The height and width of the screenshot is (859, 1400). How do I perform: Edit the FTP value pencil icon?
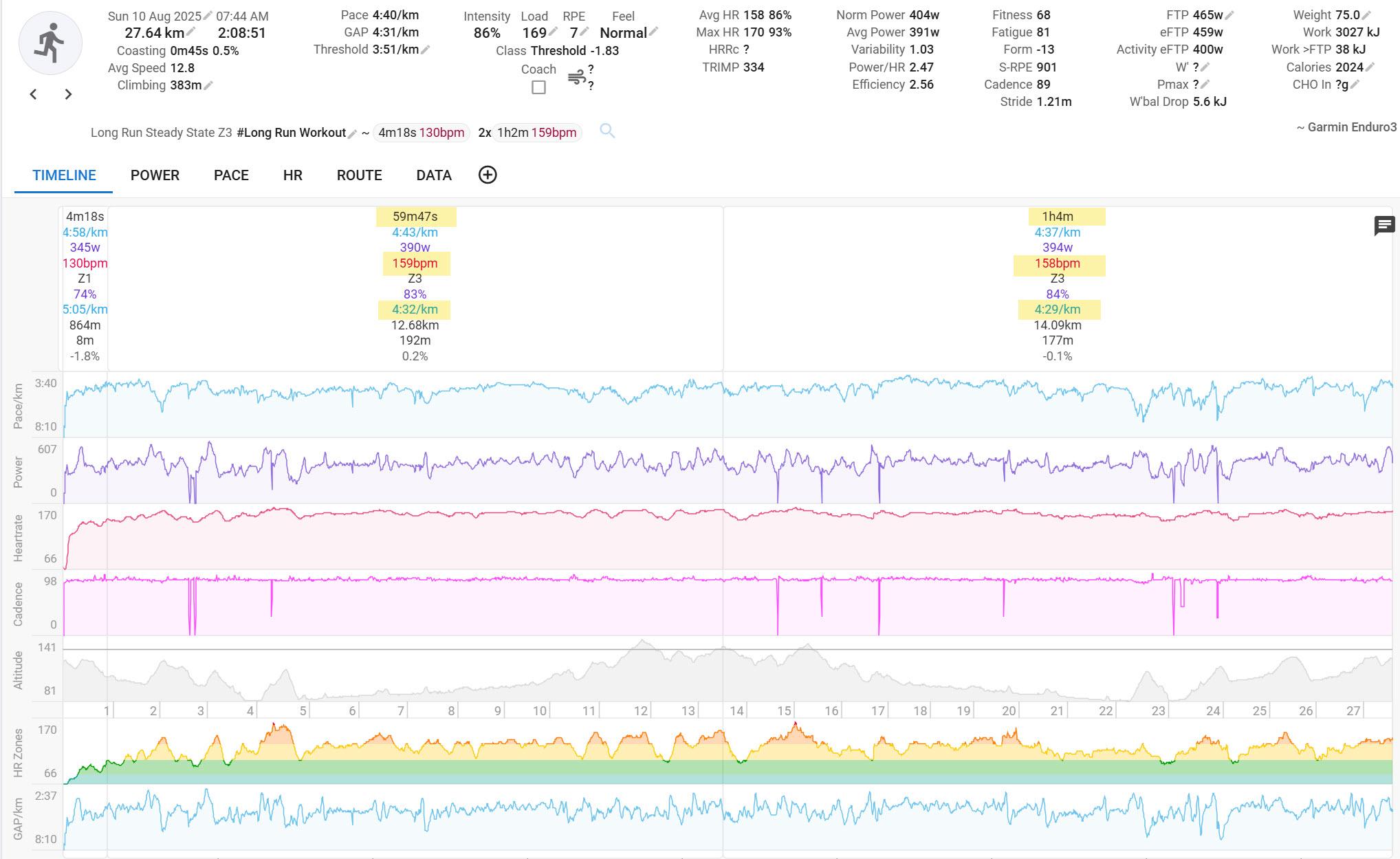[1229, 15]
